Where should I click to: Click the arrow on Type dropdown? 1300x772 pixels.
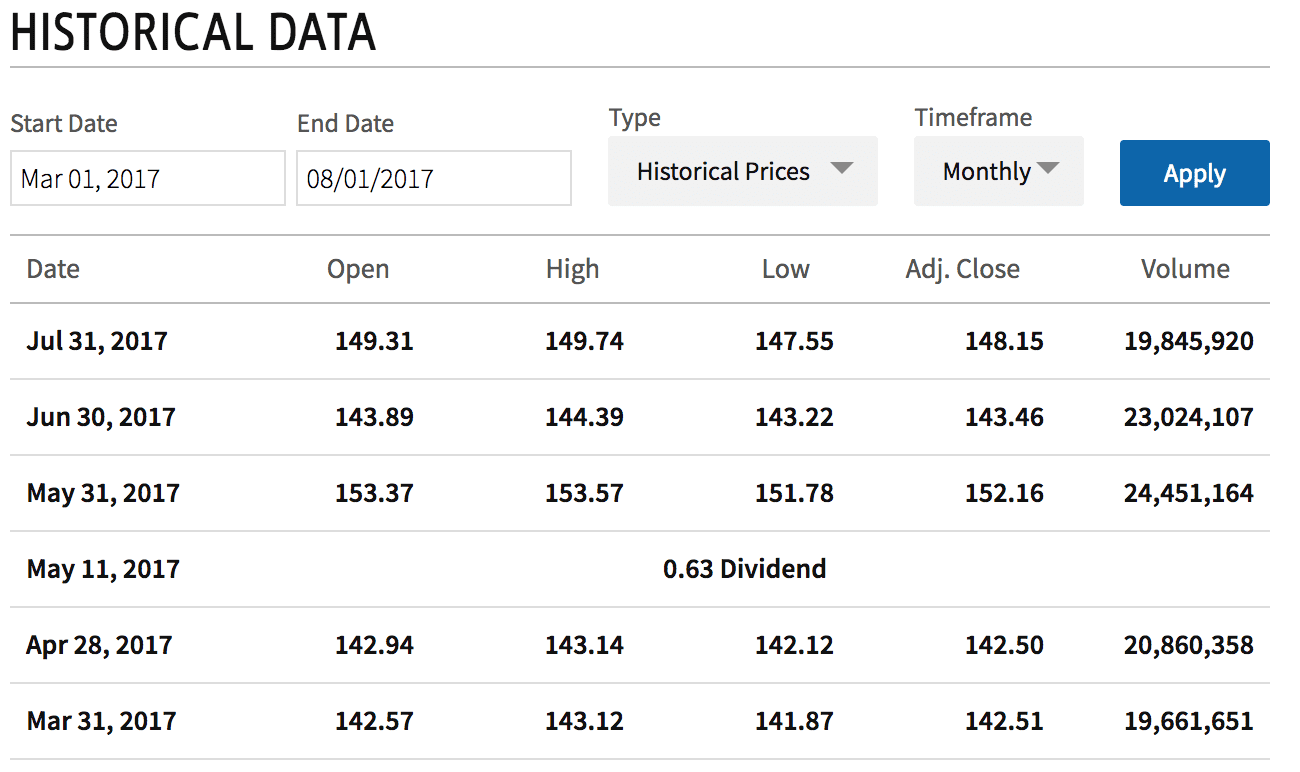[x=842, y=168]
